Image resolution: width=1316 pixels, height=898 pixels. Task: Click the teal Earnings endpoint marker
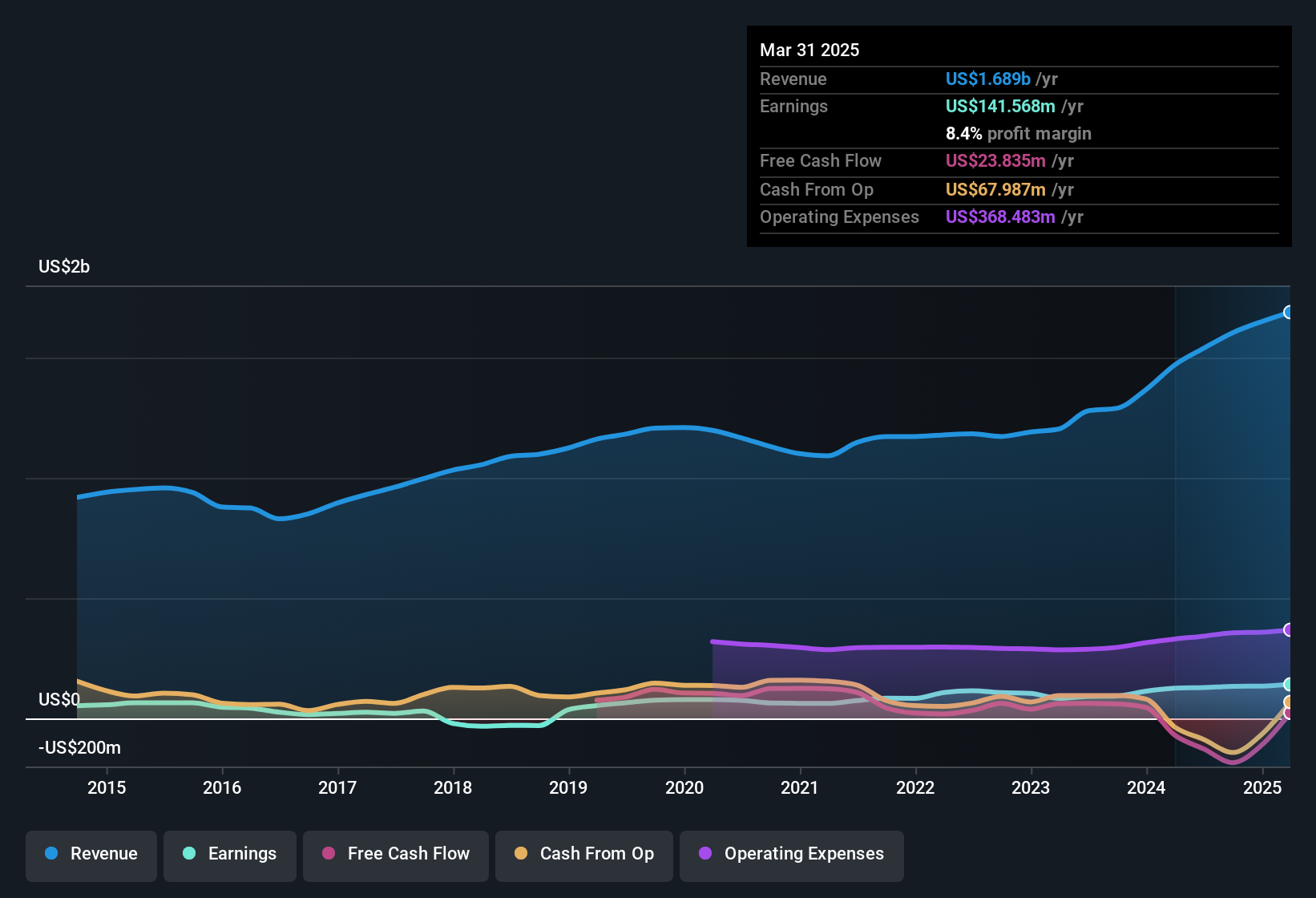click(1288, 684)
